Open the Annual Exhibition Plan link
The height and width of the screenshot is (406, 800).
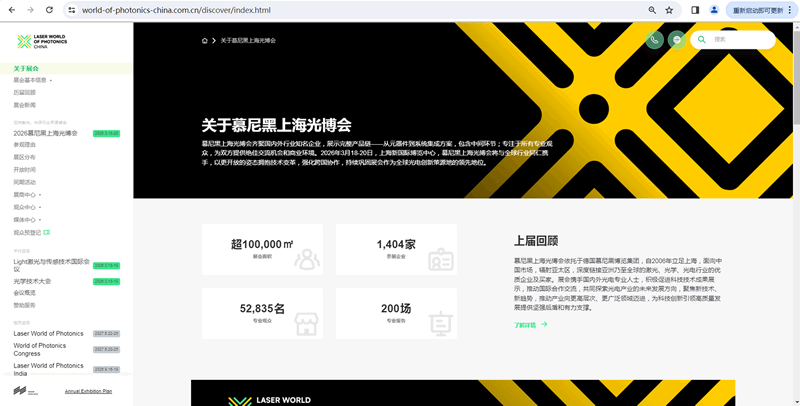[88, 391]
